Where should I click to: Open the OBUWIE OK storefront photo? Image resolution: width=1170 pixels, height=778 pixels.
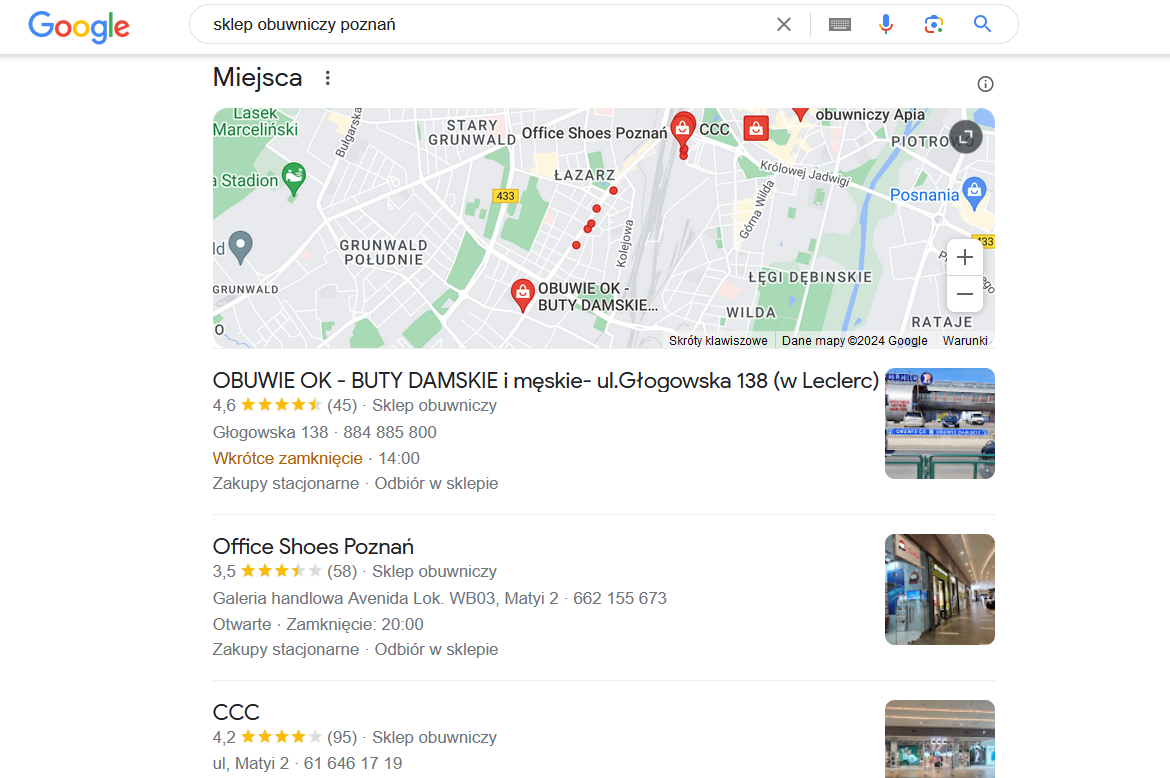pos(939,423)
